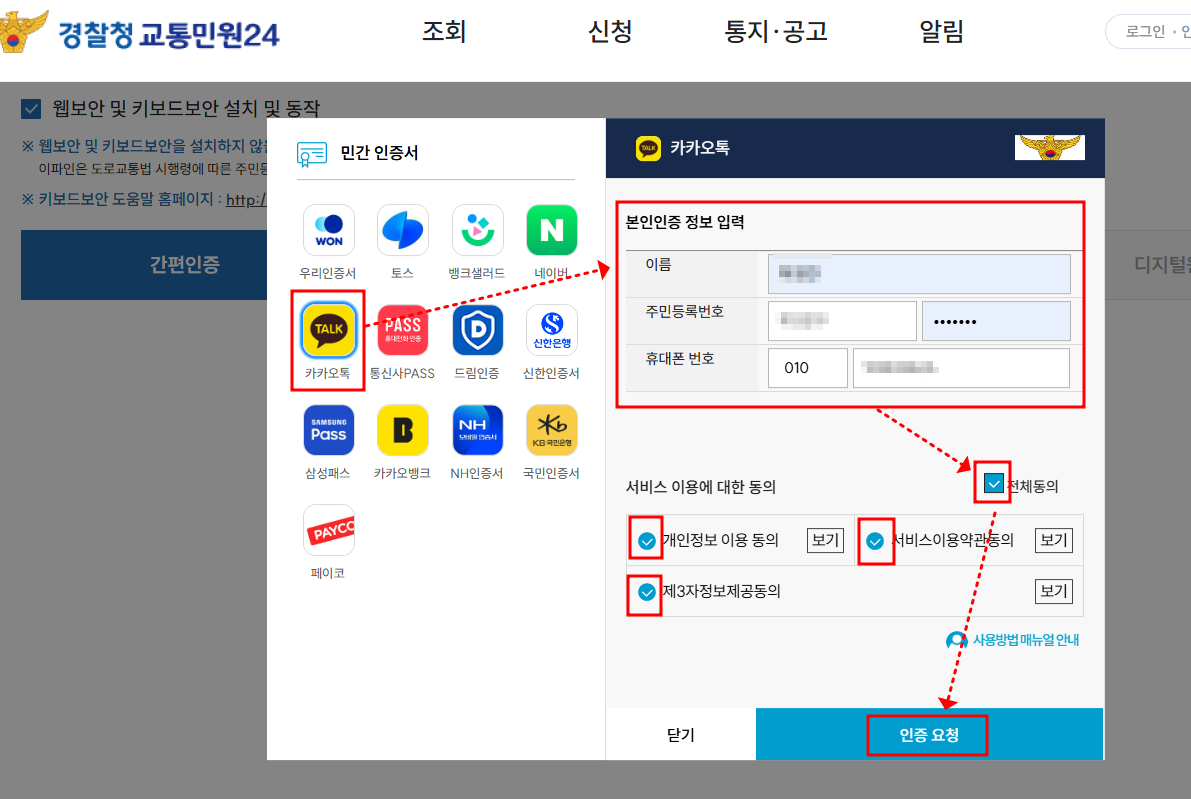Open 경찰청 교통민원24 home logo
Viewport: 1191px width, 799px height.
(141, 33)
